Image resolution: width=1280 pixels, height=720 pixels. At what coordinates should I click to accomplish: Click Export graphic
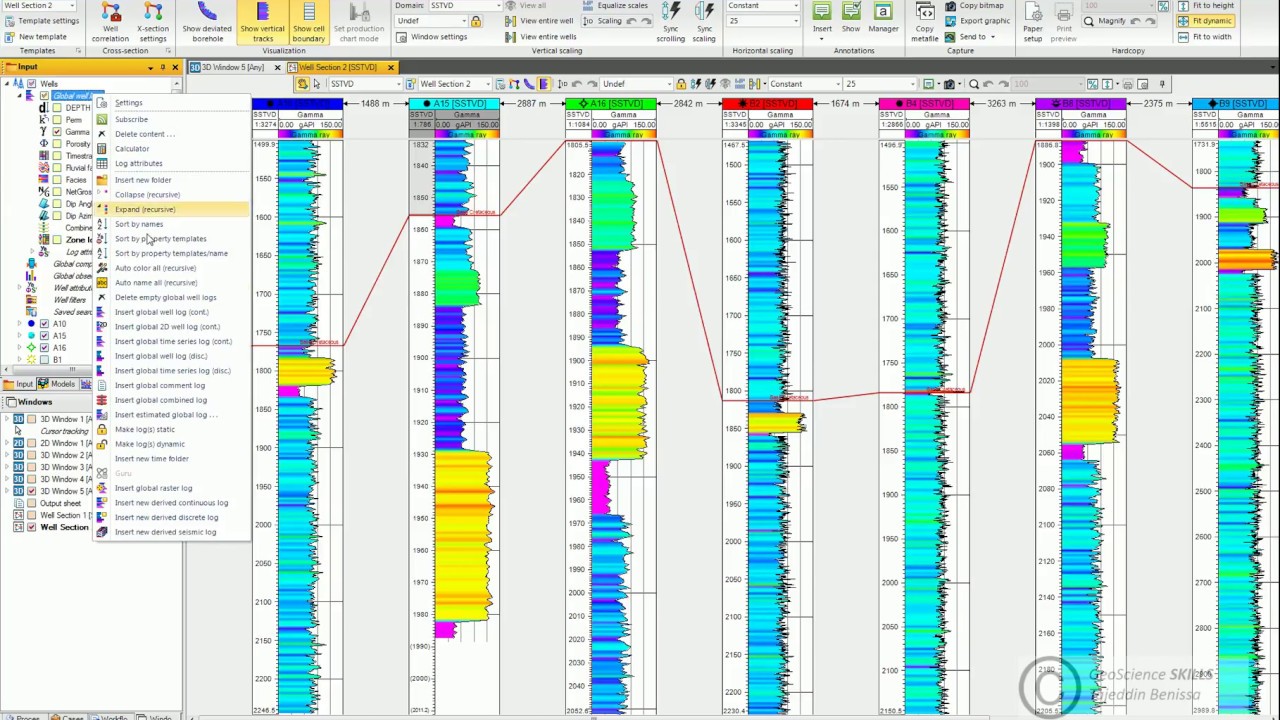click(977, 21)
